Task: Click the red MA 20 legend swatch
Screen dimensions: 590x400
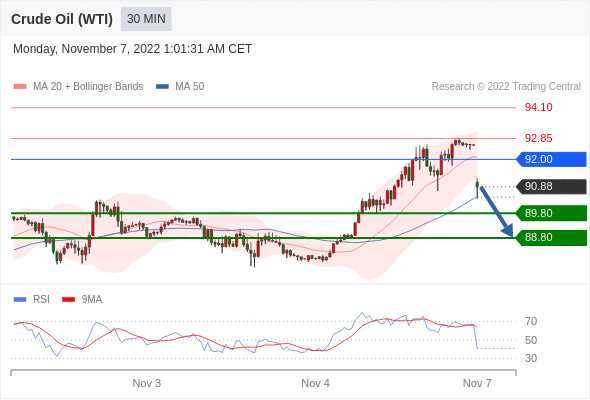Action: (20, 87)
